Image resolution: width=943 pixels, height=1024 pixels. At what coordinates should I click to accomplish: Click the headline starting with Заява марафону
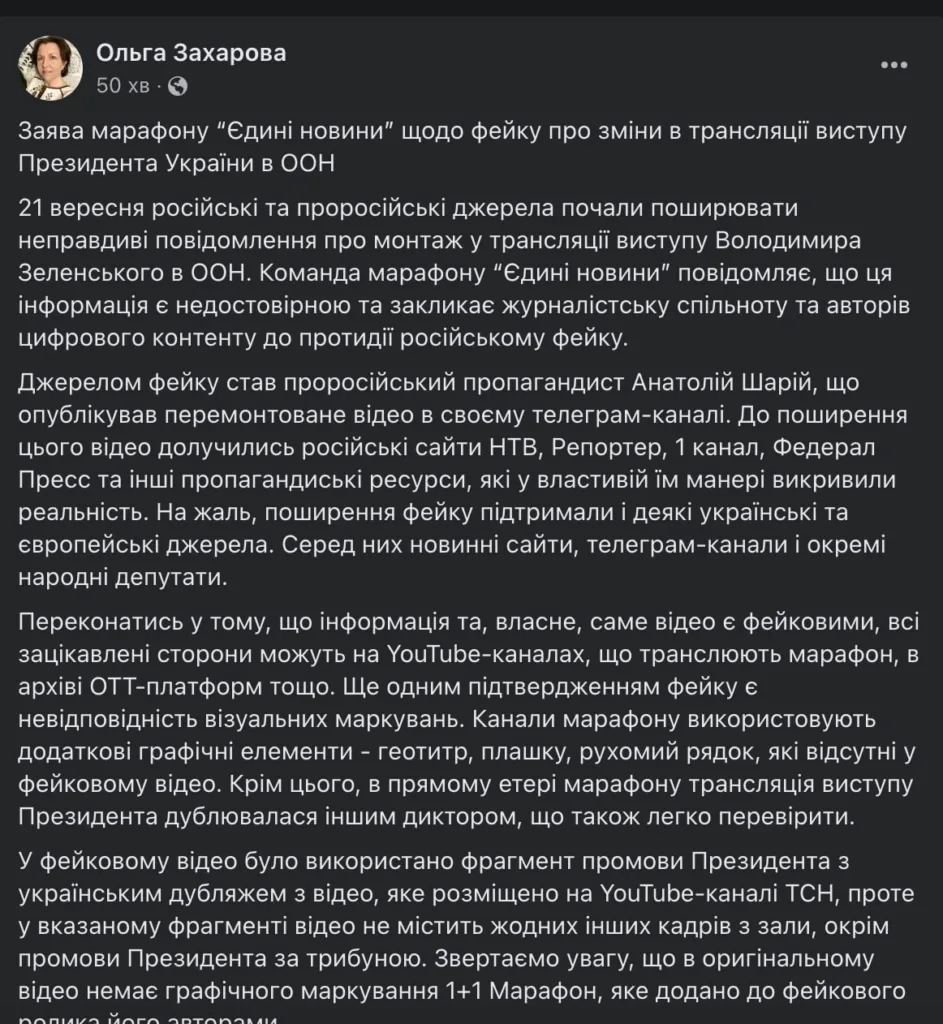462,146
